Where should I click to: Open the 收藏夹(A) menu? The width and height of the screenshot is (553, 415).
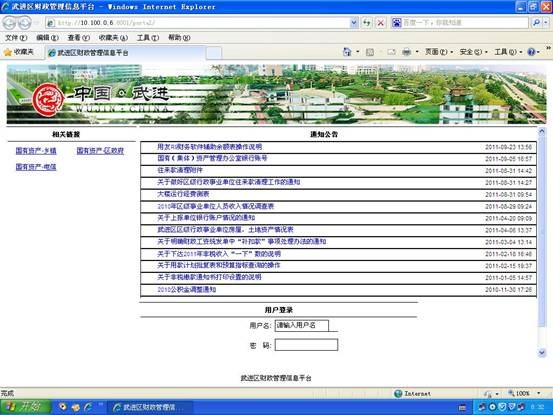[113, 37]
